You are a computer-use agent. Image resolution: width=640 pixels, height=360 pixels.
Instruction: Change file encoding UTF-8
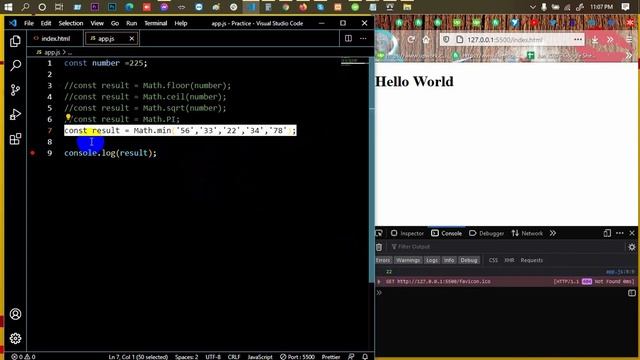click(x=213, y=356)
